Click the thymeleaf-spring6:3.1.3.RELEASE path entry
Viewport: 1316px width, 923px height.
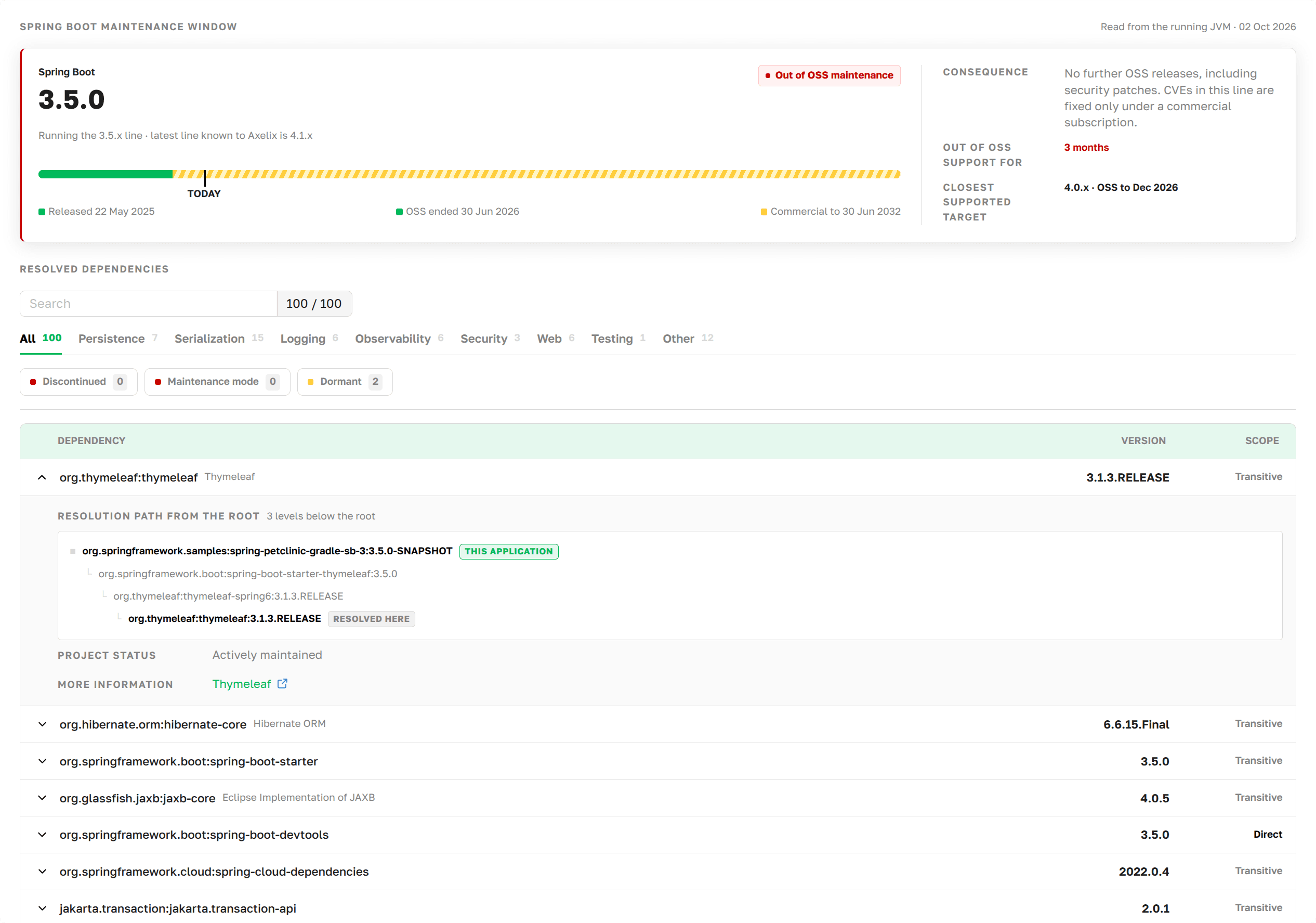(x=228, y=595)
